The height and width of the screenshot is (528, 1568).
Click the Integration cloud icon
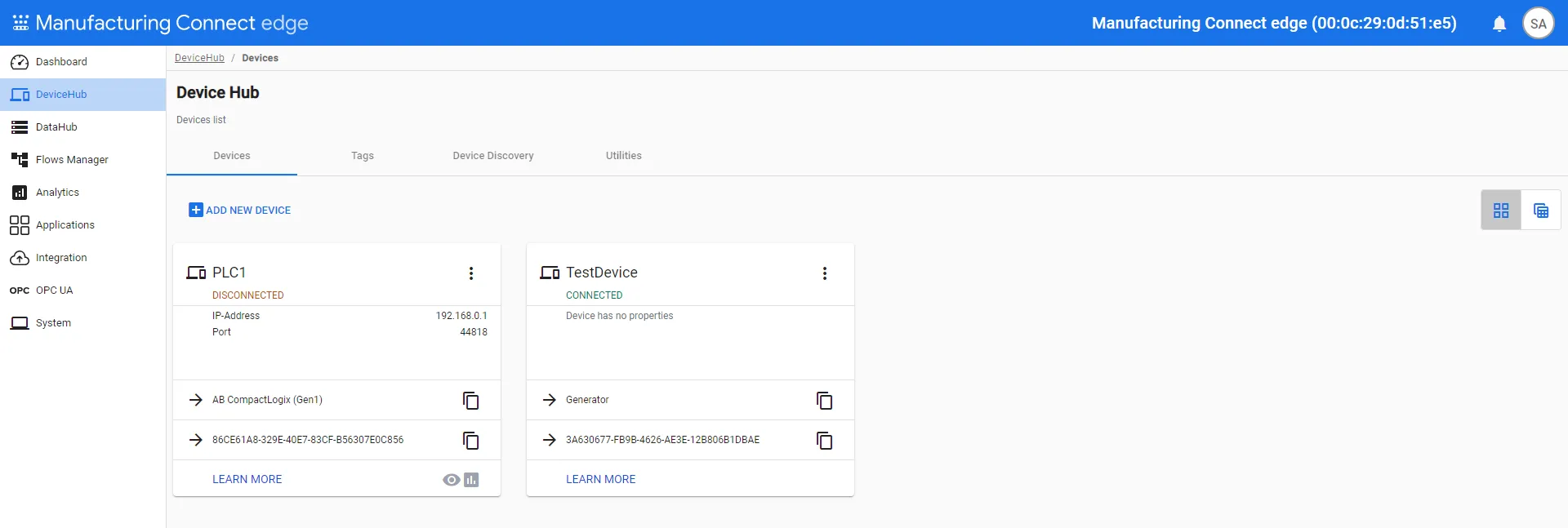coord(20,258)
